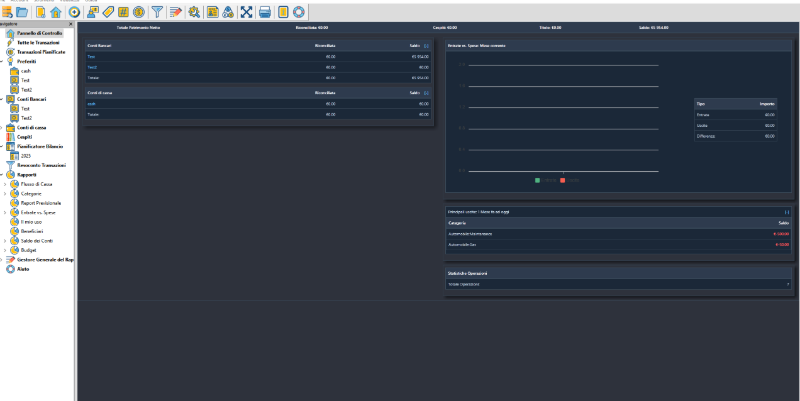The image size is (800, 401).
Task: Click the Print toolbar icon
Action: [x=265, y=12]
